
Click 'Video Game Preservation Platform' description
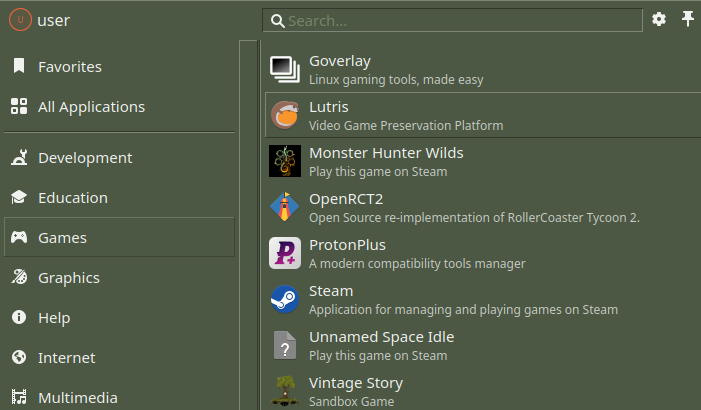click(x=406, y=126)
